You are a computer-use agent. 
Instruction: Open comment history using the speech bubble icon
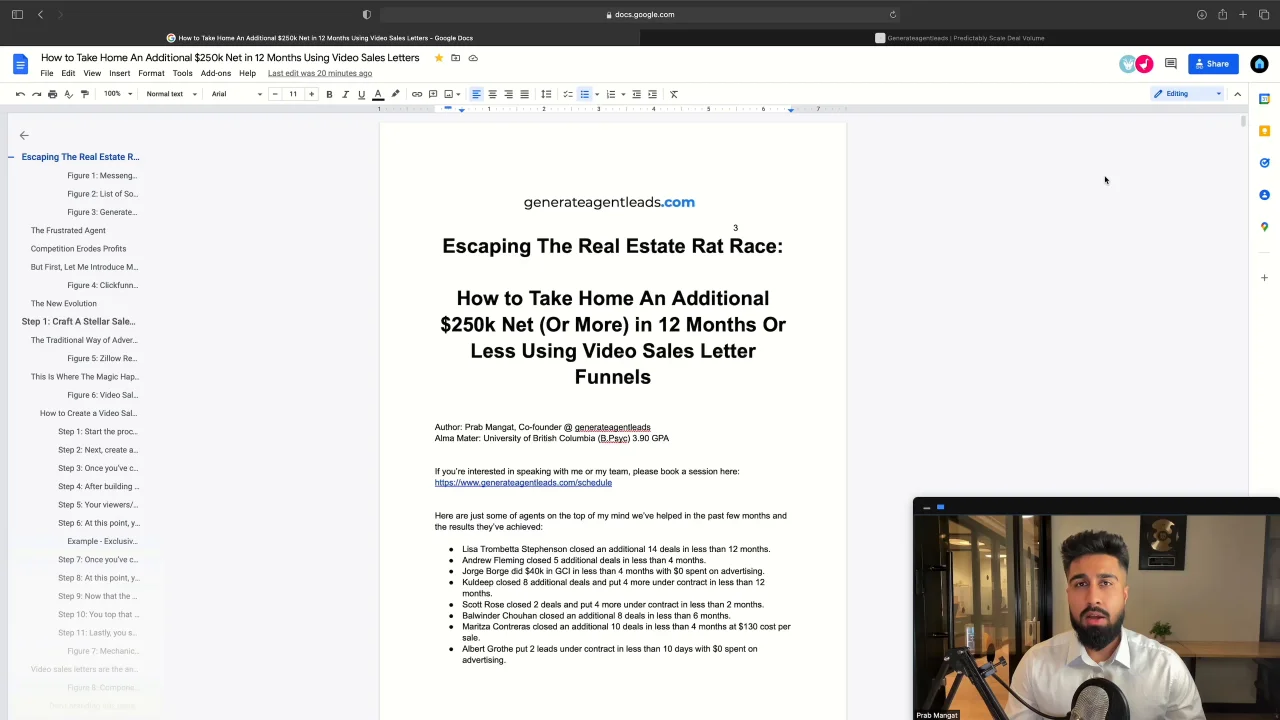point(1170,64)
